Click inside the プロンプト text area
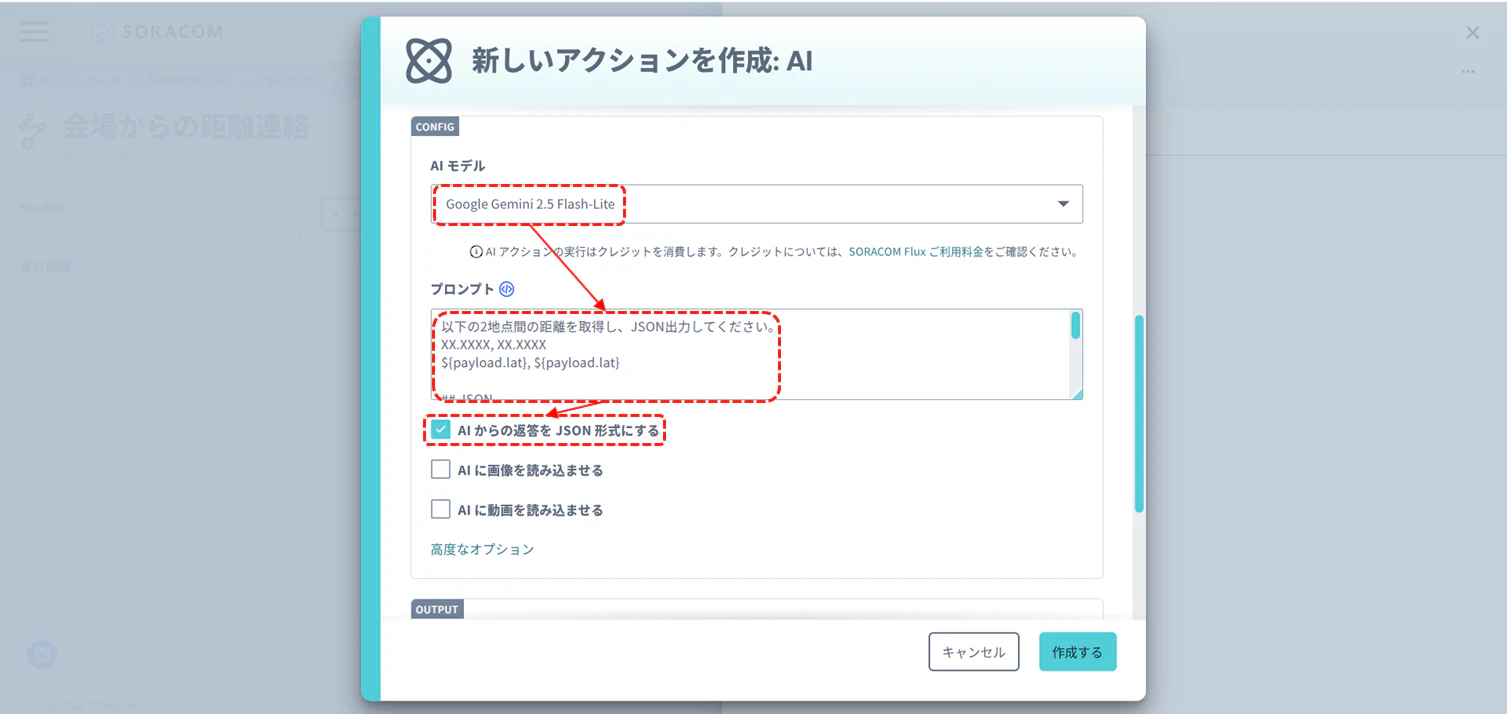 [757, 354]
